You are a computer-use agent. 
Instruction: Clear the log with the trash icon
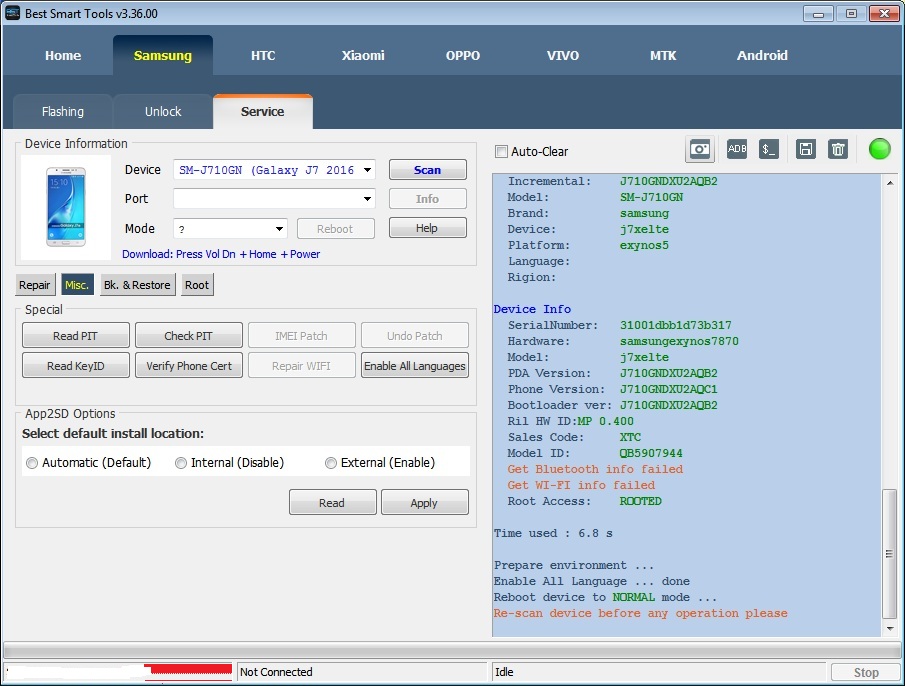pyautogui.click(x=837, y=149)
